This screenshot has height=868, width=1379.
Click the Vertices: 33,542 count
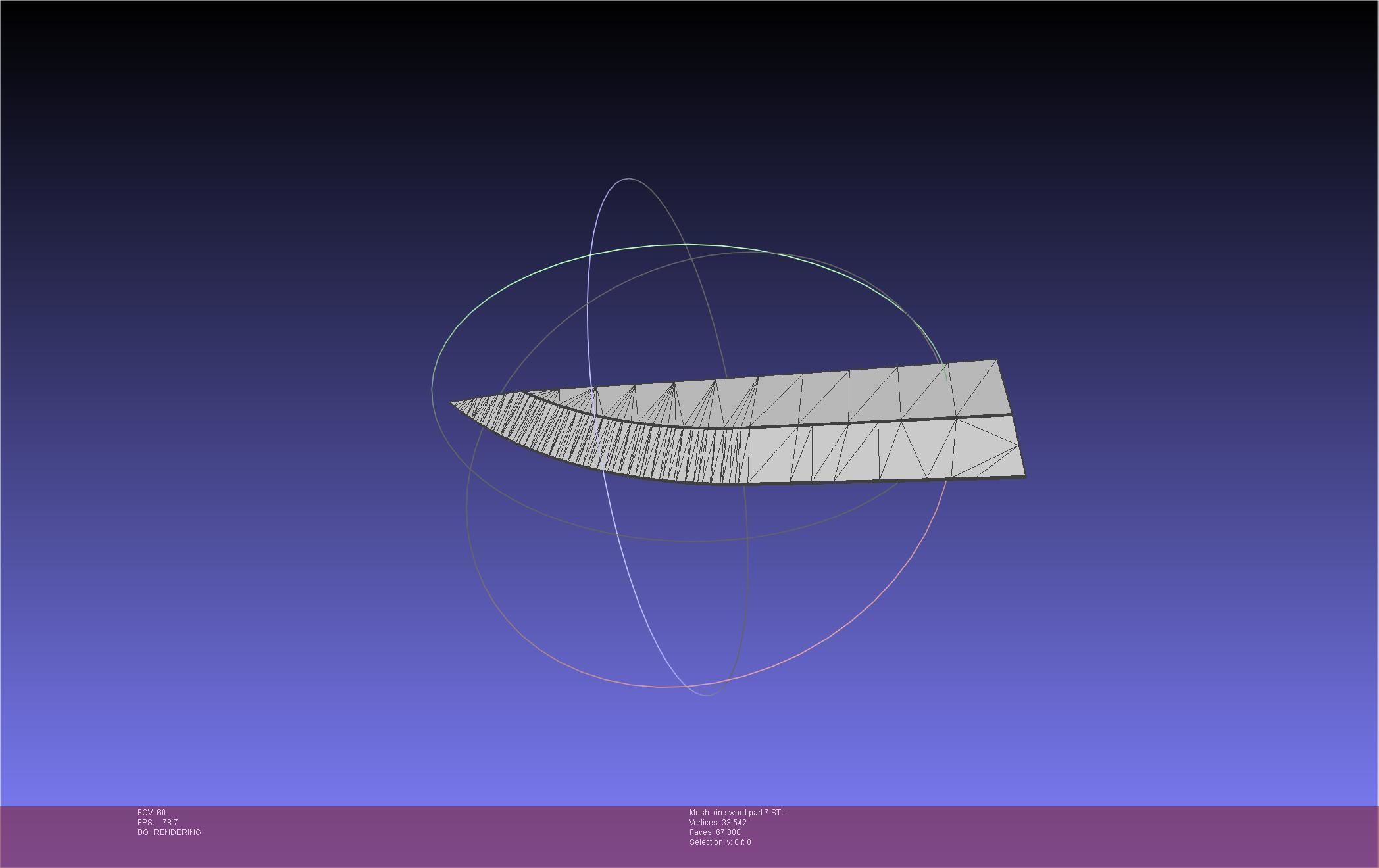point(718,823)
